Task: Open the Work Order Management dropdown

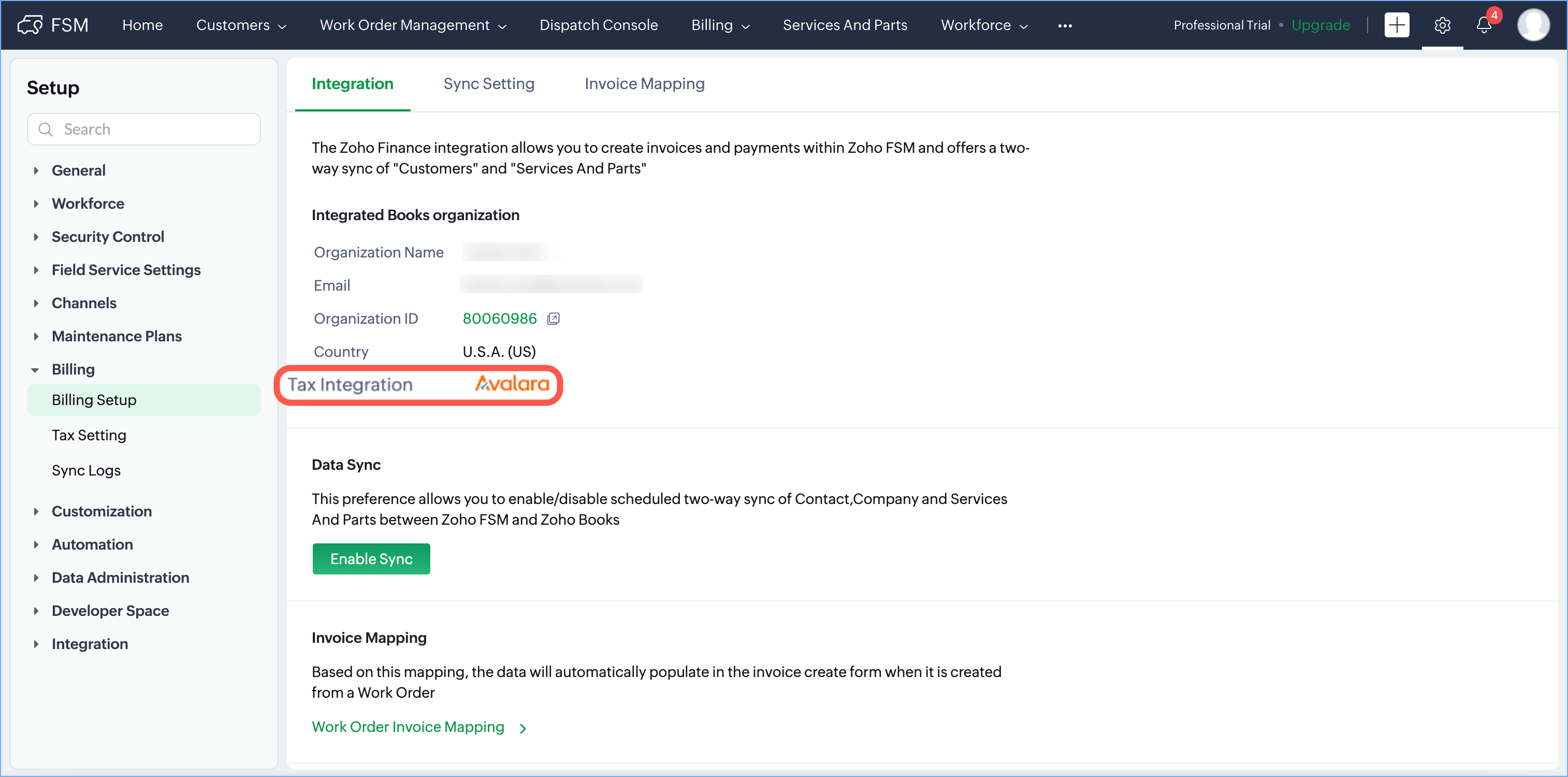Action: 413,25
